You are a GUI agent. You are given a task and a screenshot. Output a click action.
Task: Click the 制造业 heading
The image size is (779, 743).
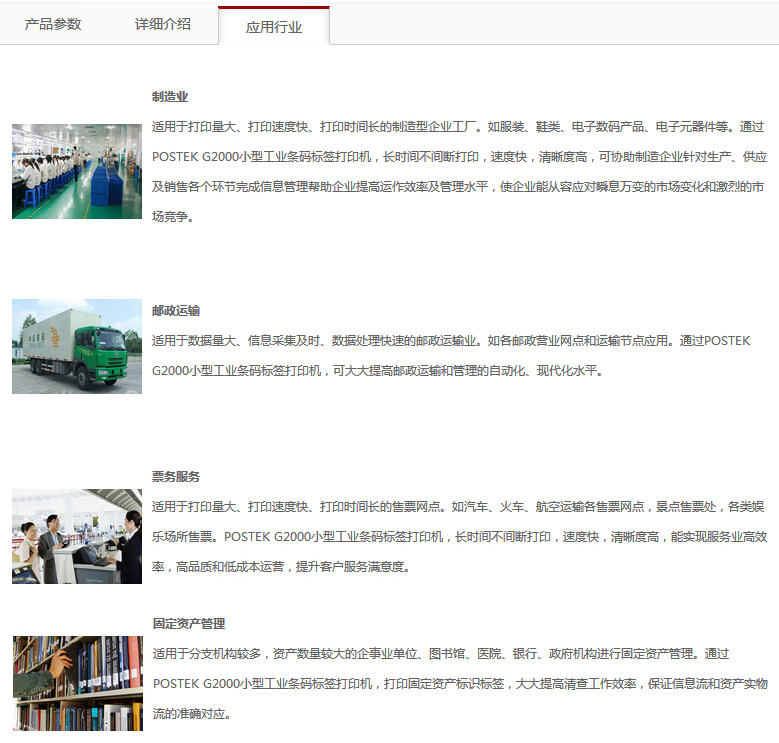point(170,97)
